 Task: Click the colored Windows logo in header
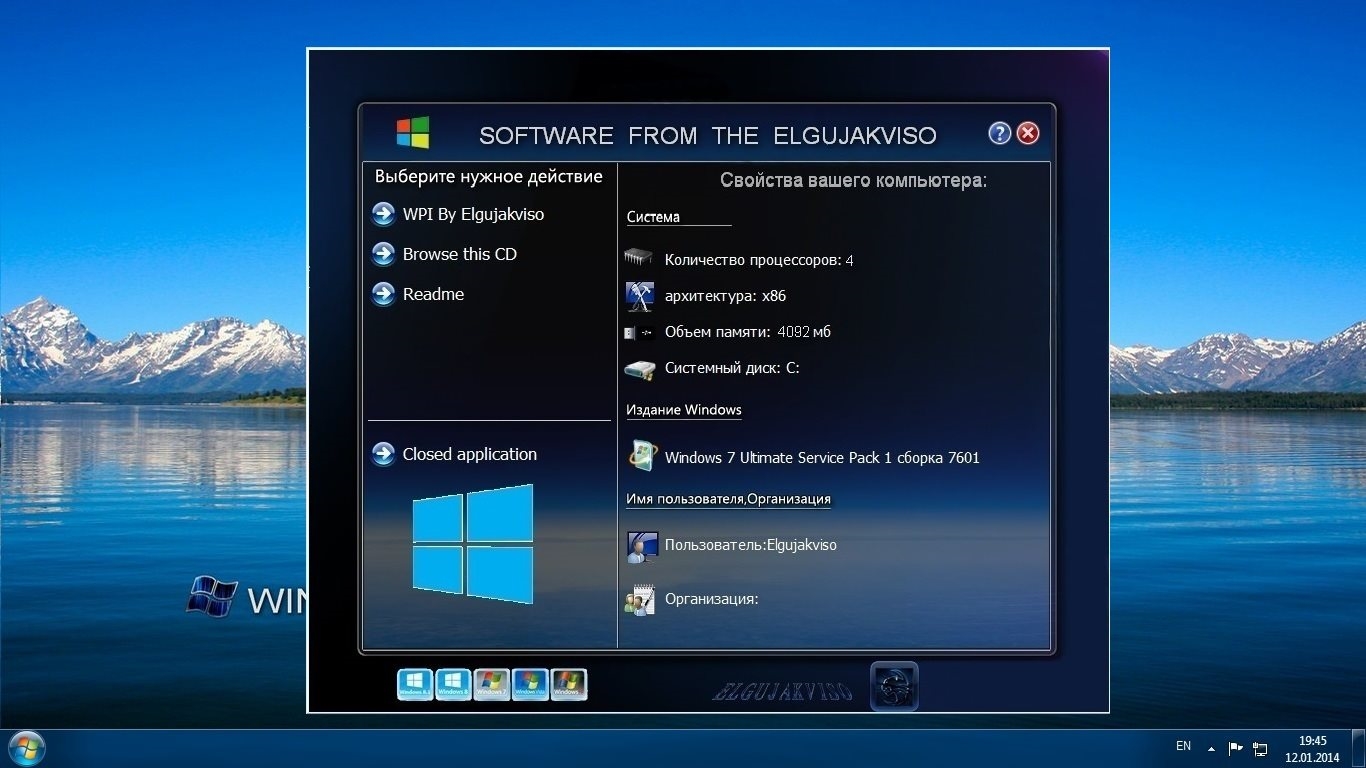click(x=413, y=132)
